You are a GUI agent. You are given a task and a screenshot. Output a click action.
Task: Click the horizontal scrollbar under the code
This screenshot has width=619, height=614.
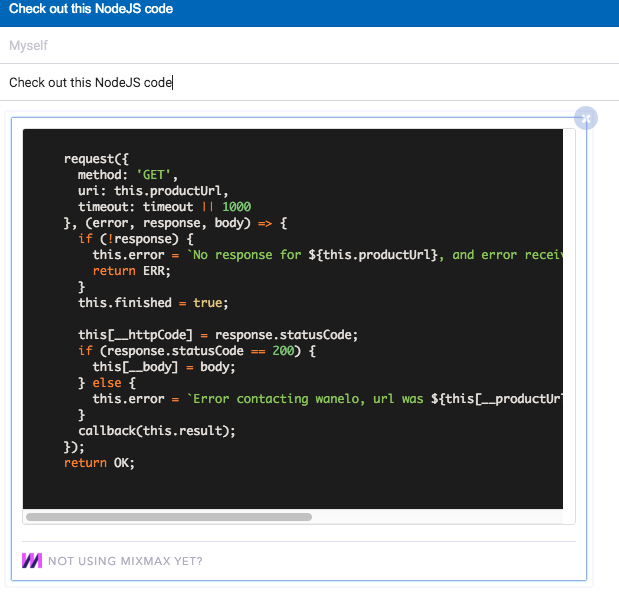click(x=168, y=517)
